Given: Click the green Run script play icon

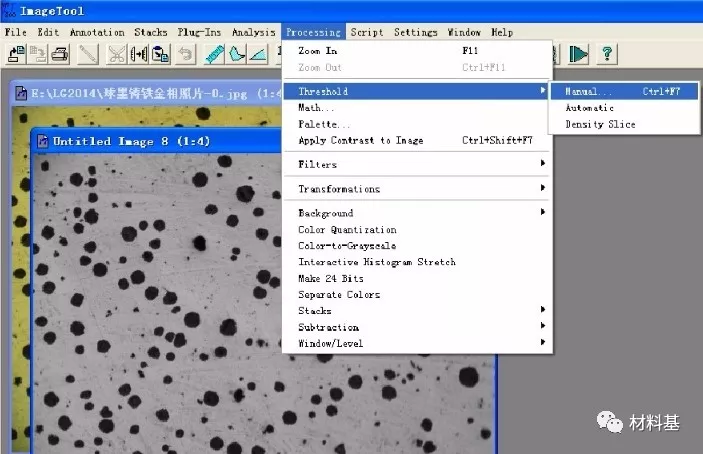Looking at the screenshot, I should pyautogui.click(x=578, y=54).
